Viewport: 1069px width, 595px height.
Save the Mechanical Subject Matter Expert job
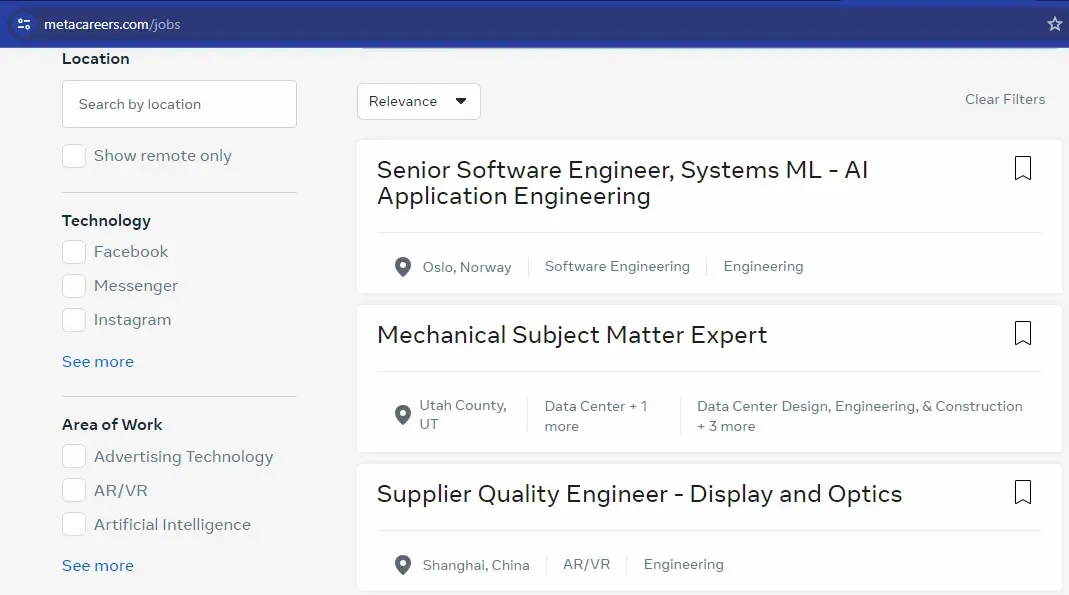coord(1022,333)
